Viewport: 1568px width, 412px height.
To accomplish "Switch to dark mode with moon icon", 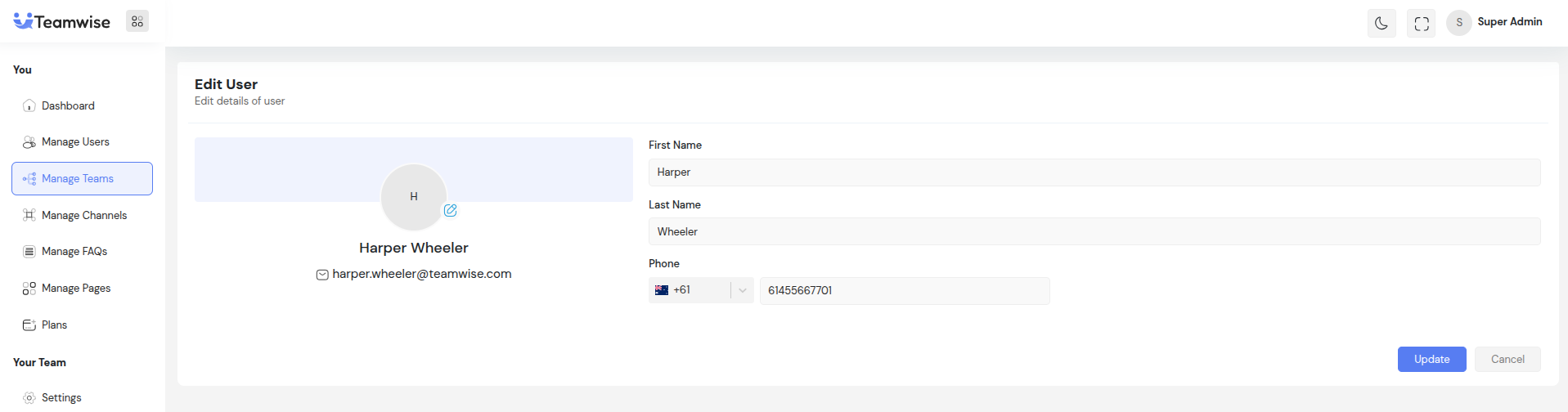I will tap(1382, 24).
